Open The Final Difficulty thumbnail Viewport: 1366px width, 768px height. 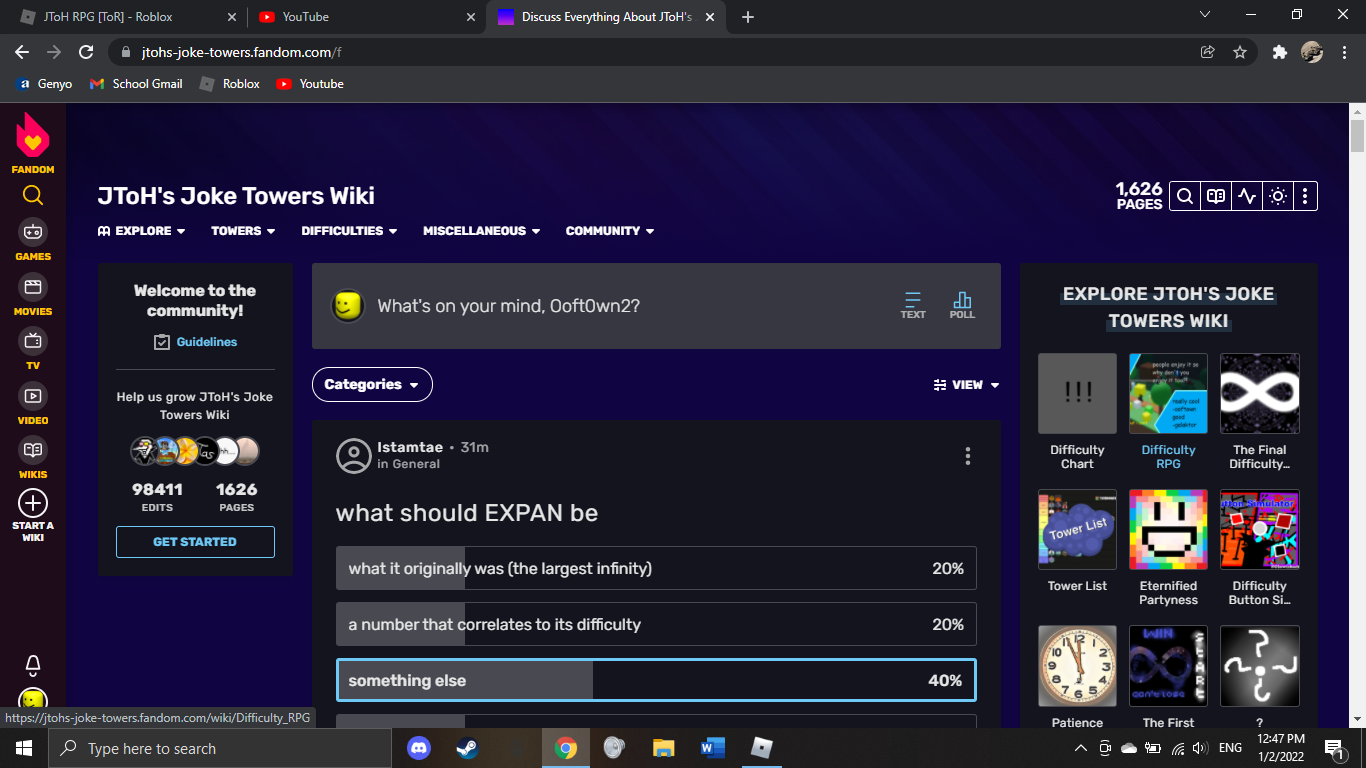point(1260,393)
